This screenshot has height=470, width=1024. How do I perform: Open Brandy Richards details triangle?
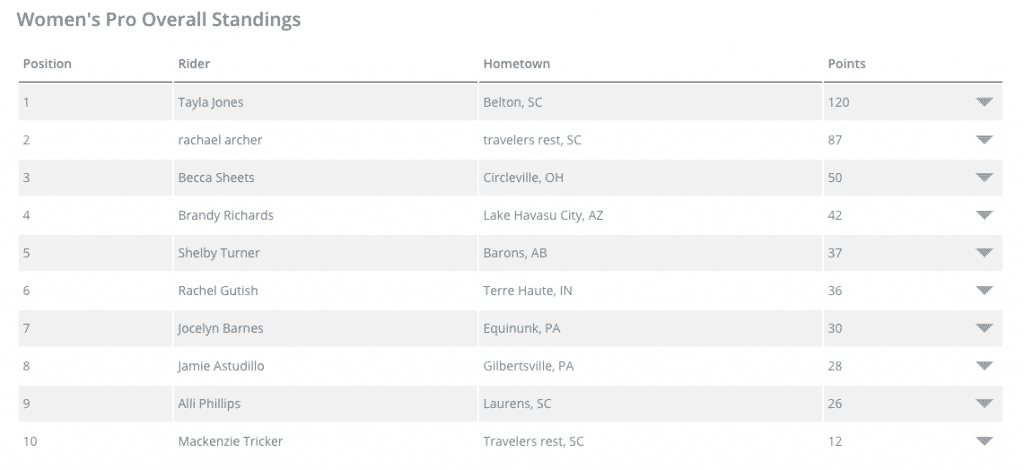tap(984, 215)
